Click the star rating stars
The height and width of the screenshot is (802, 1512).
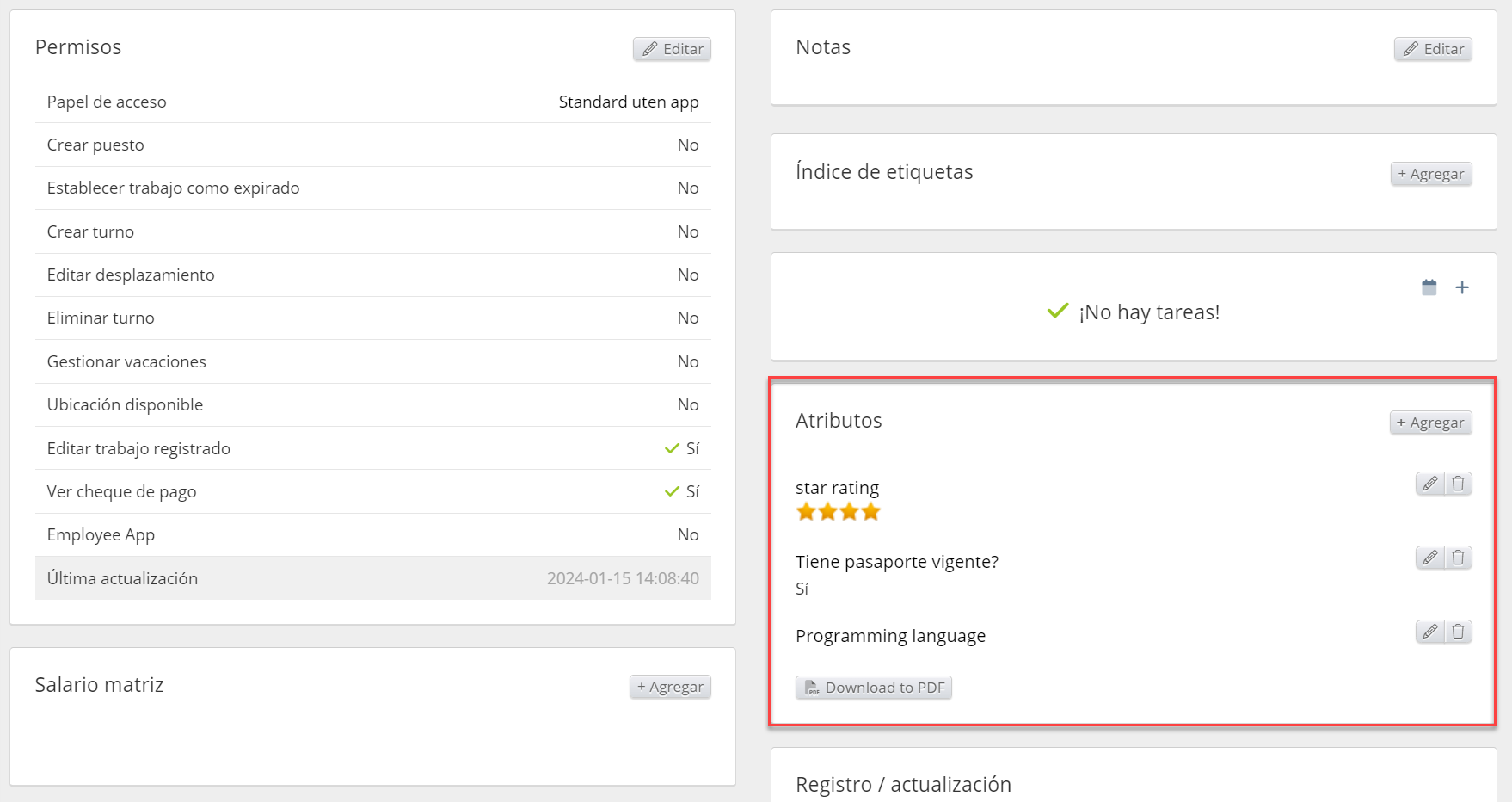(x=839, y=513)
